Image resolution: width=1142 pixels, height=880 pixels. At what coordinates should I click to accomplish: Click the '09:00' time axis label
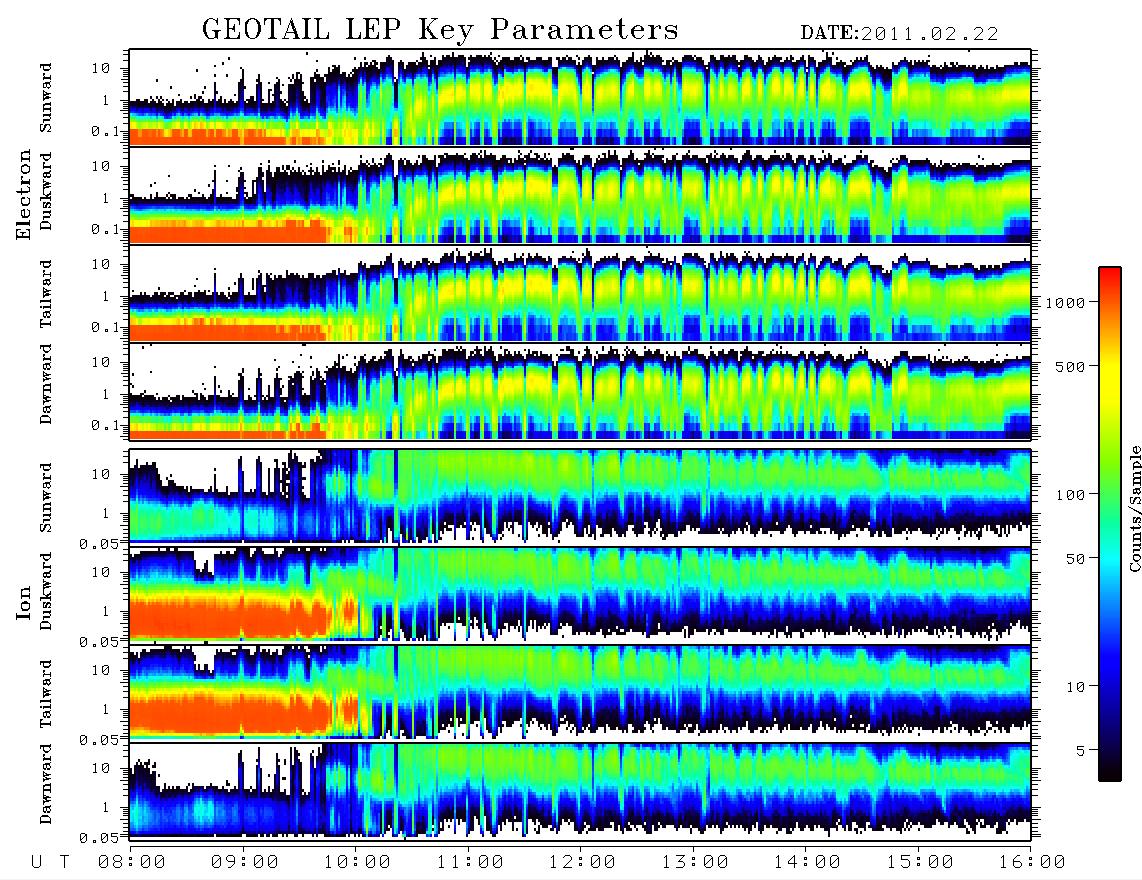click(x=244, y=863)
